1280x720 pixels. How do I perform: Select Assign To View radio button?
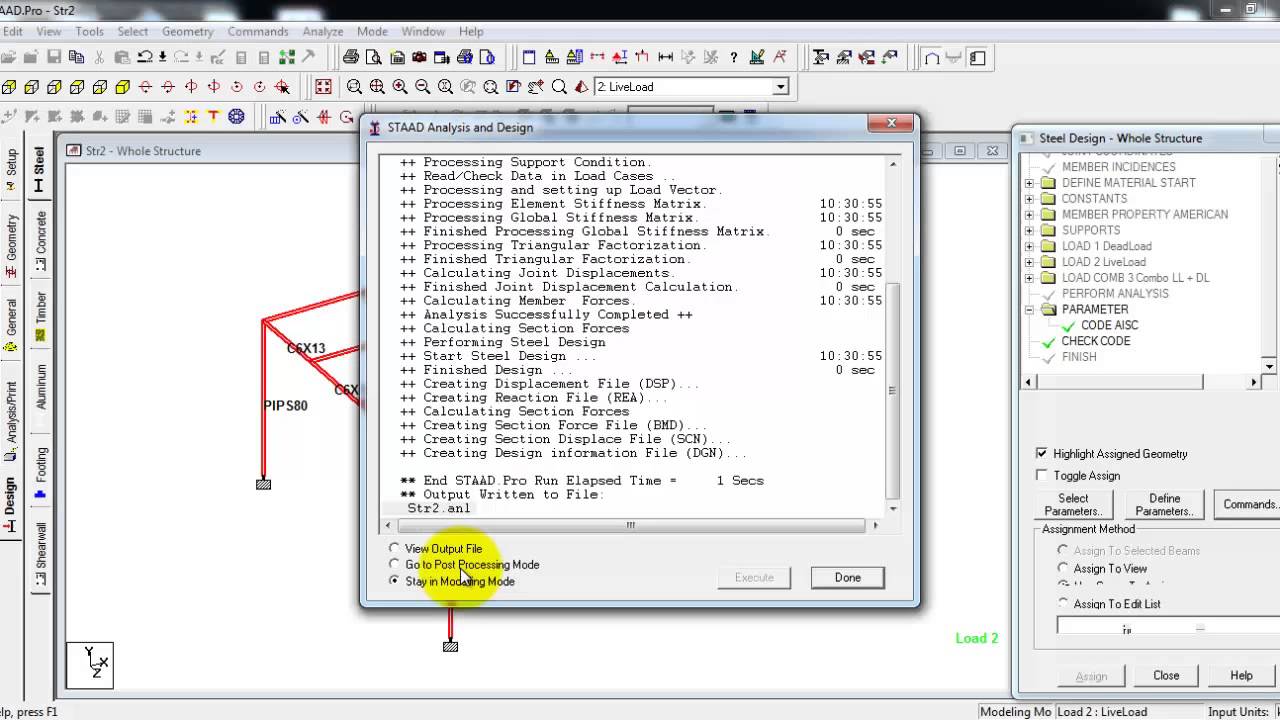[x=1063, y=569]
